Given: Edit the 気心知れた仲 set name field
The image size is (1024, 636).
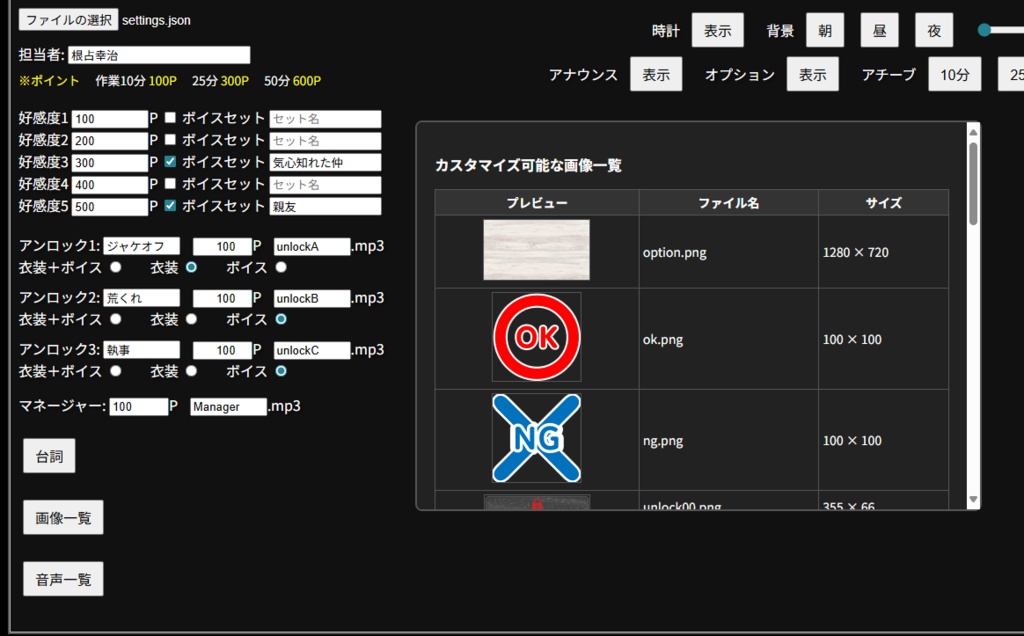Looking at the screenshot, I should tap(325, 163).
